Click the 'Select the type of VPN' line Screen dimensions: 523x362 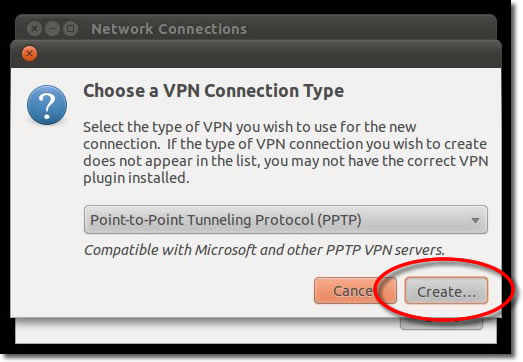tap(249, 127)
